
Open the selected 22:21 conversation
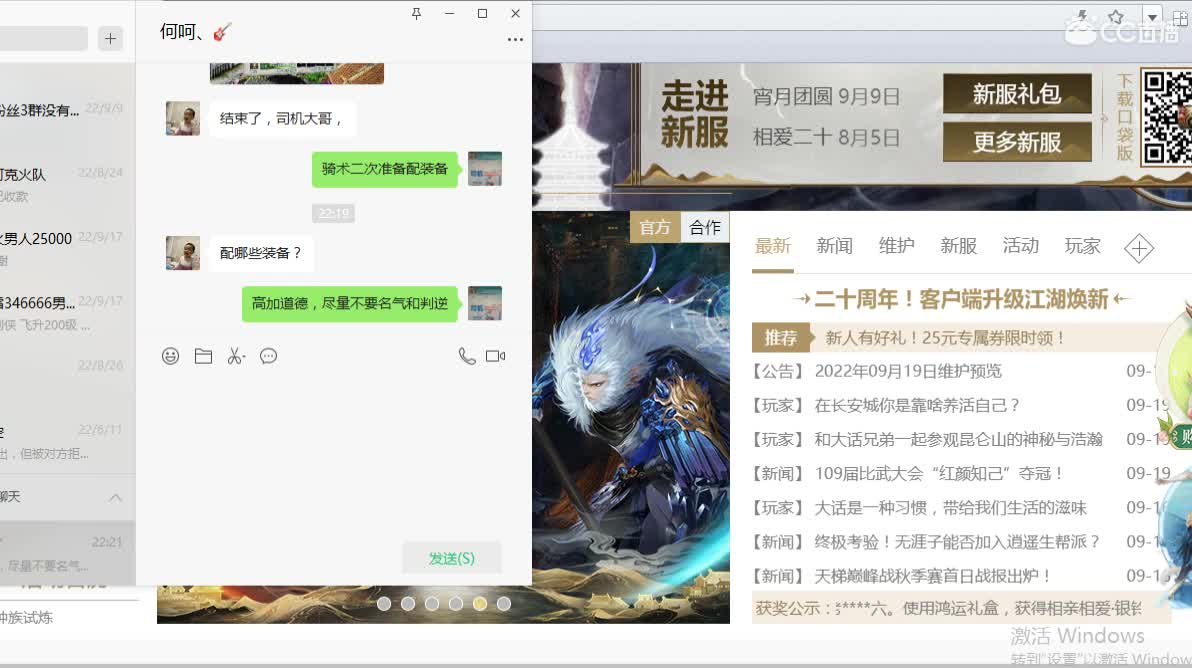(68, 553)
